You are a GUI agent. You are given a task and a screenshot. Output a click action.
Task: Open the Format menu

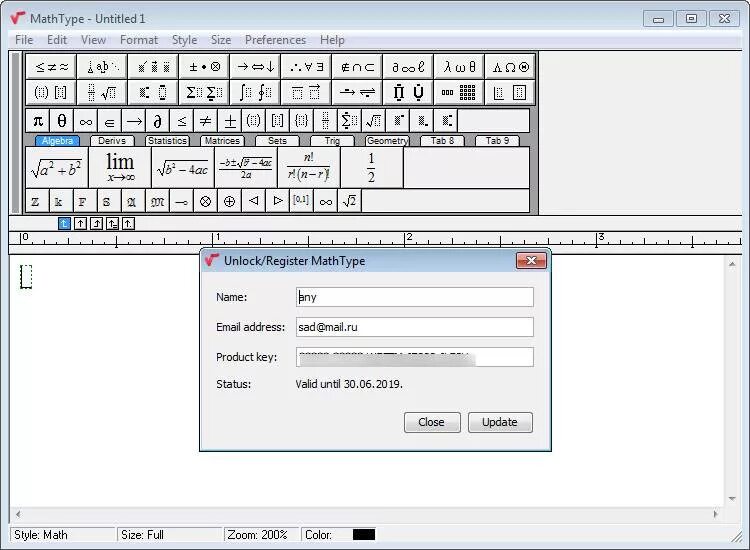point(139,40)
